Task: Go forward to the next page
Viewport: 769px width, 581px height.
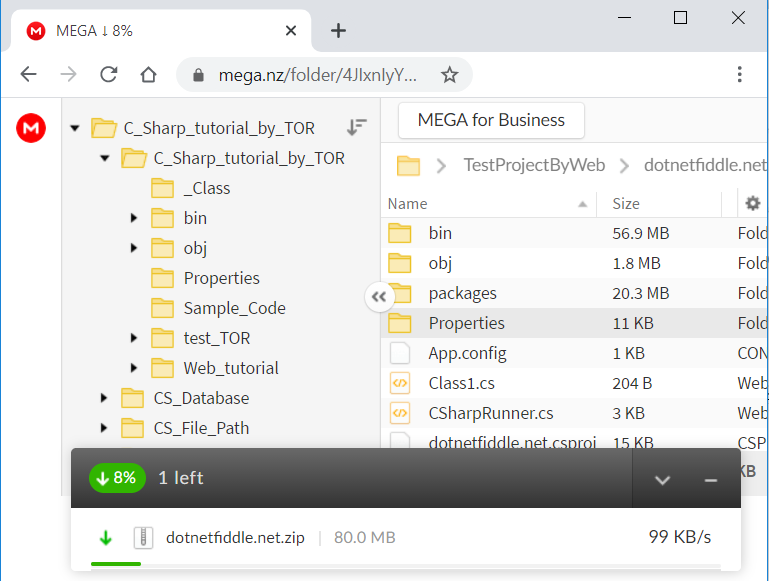Action: click(x=68, y=75)
